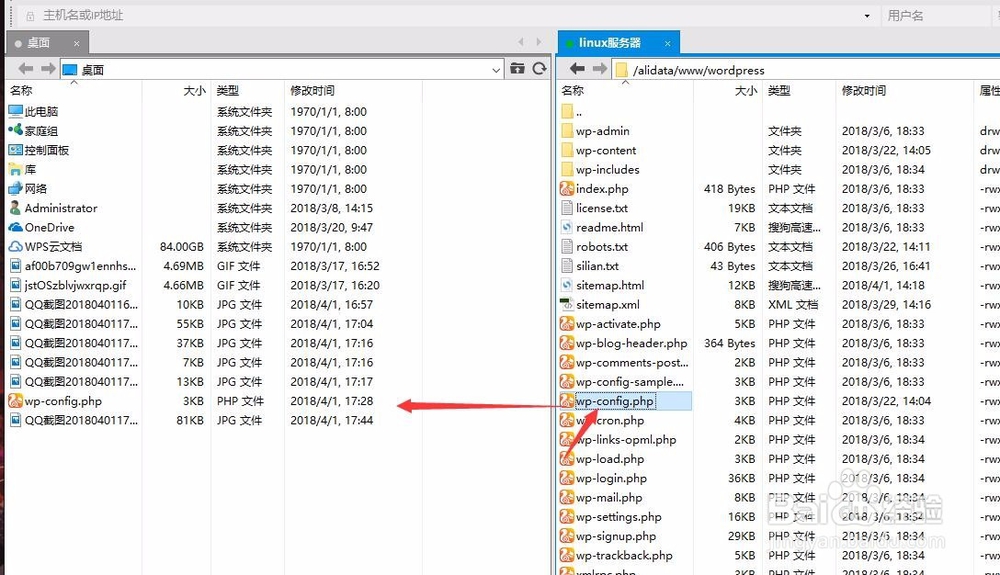
Task: Select the jstOSzblvjwxrqp.gif file
Action: coord(75,285)
